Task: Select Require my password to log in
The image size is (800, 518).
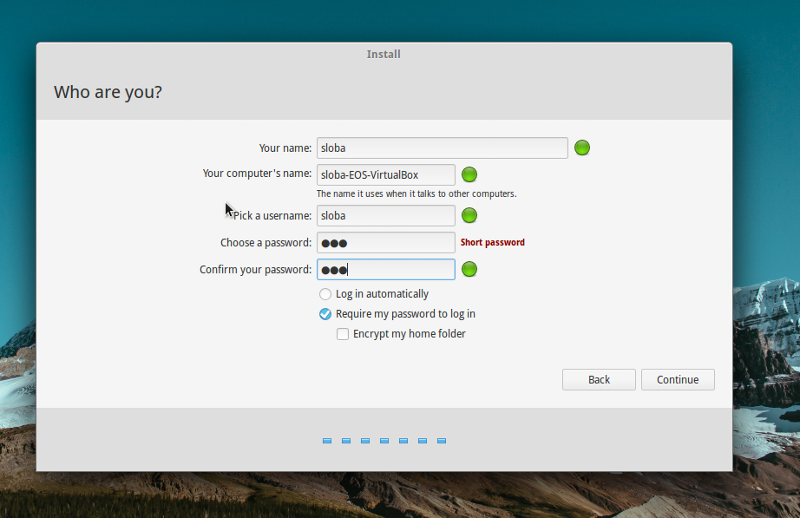Action: point(397,314)
